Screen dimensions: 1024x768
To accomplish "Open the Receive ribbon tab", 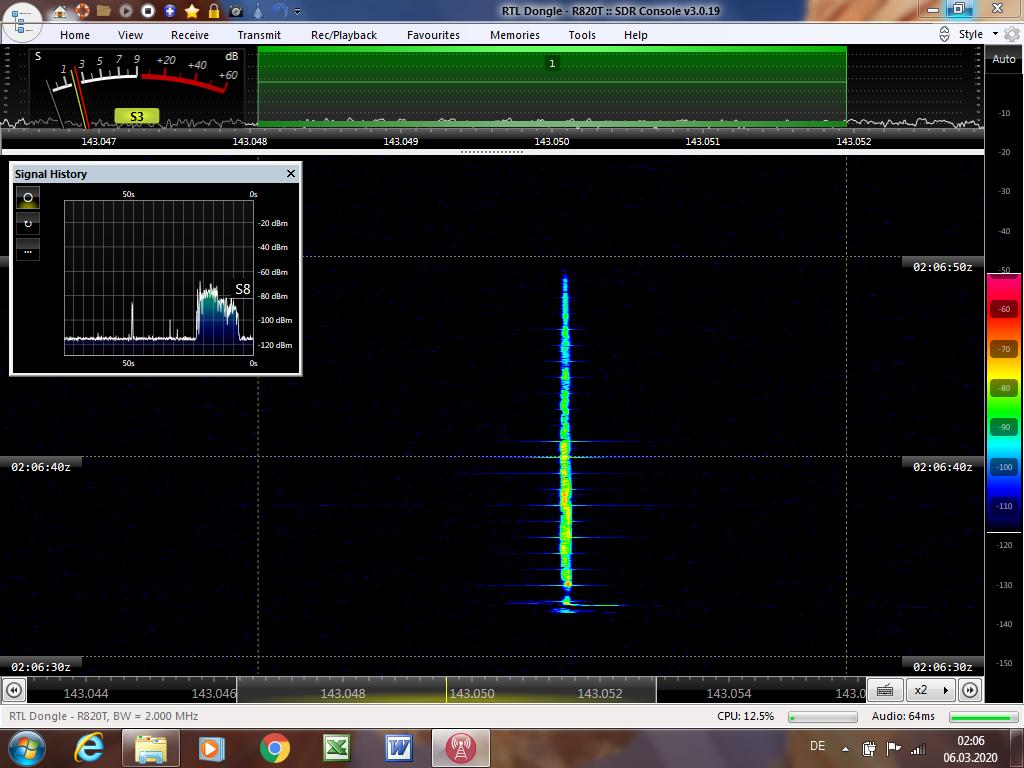I will tap(190, 35).
